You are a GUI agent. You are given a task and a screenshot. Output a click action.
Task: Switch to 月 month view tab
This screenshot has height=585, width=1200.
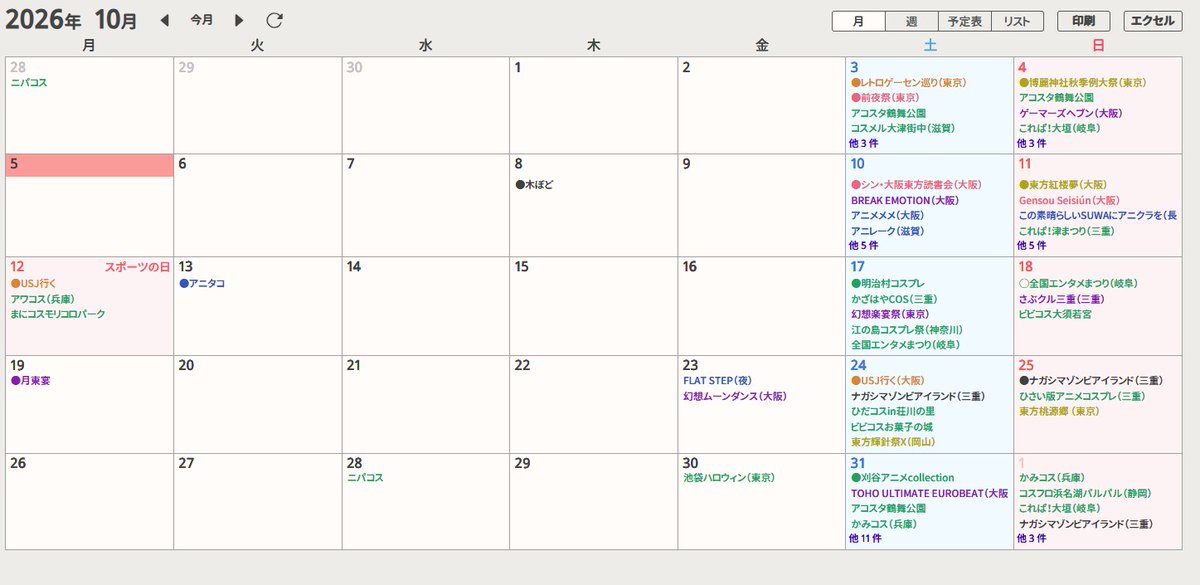coord(858,21)
